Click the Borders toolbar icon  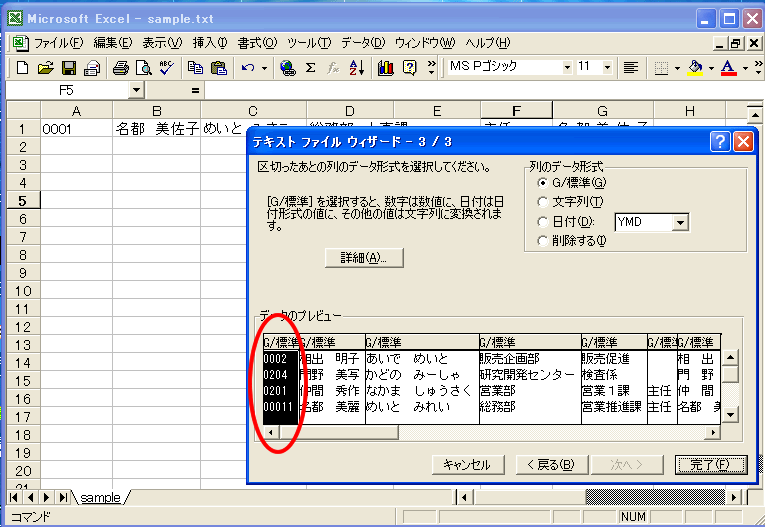661,68
